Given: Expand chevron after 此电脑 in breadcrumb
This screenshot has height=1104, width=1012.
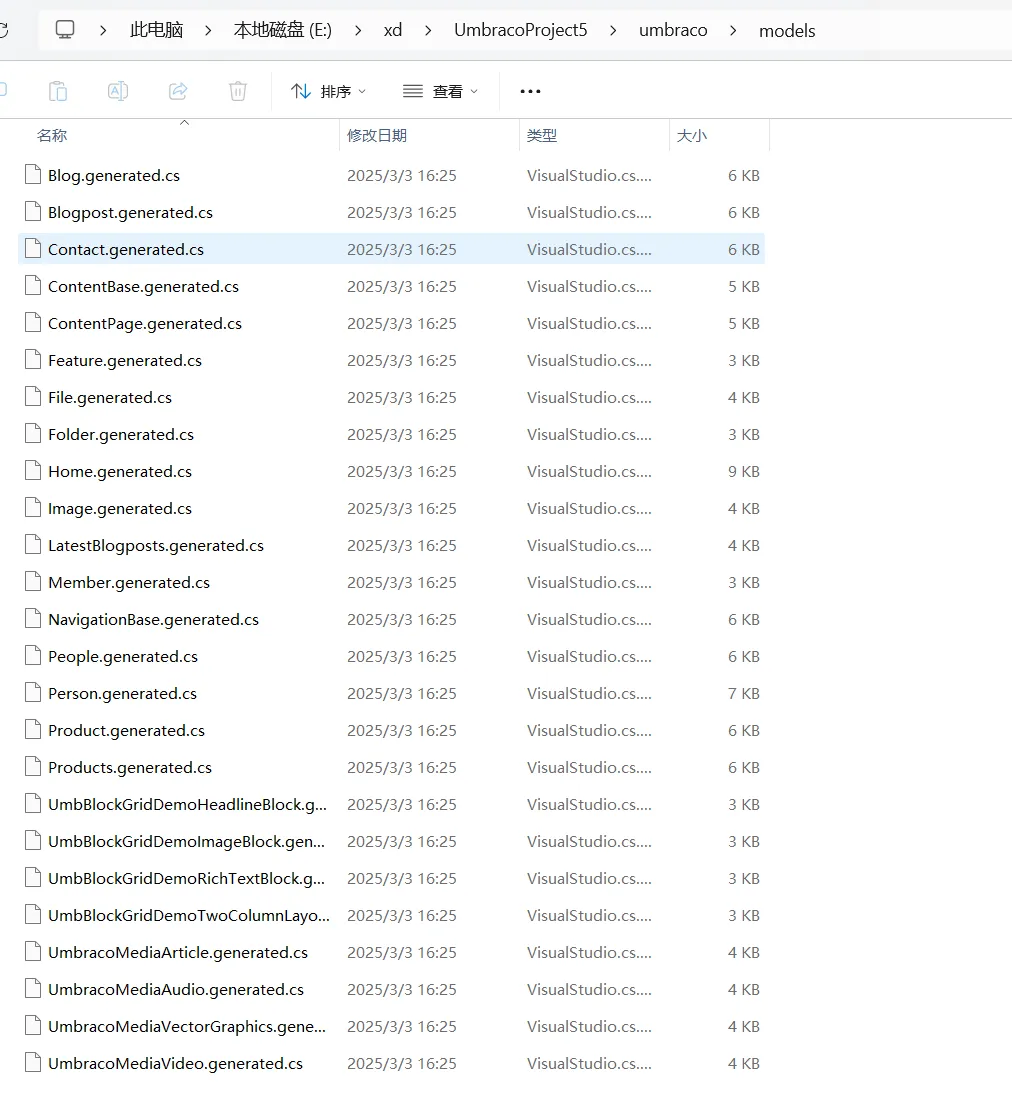Looking at the screenshot, I should (x=208, y=30).
